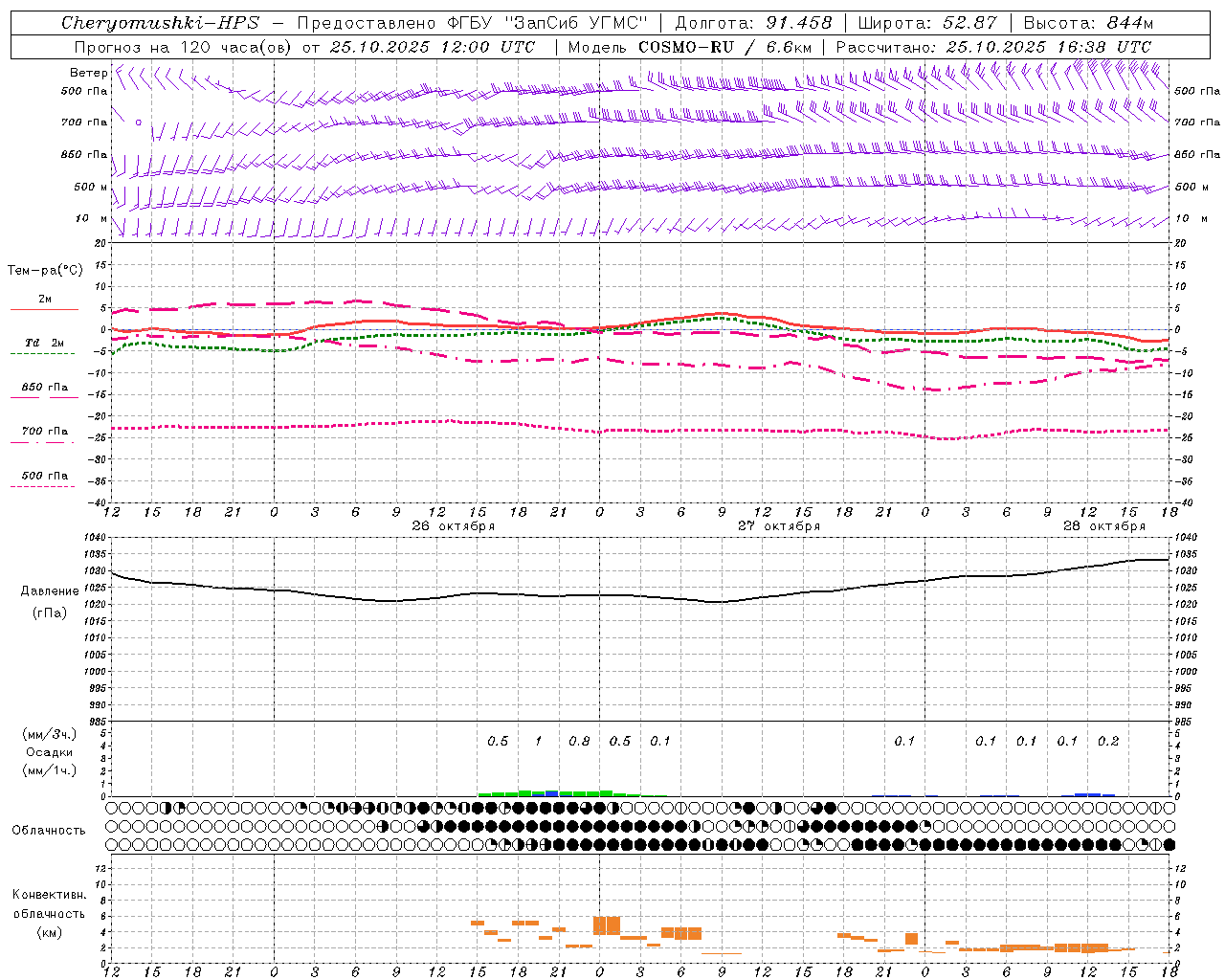
Task: Click the calm-wind circle marker at 700 гПа
Action: coord(139,122)
